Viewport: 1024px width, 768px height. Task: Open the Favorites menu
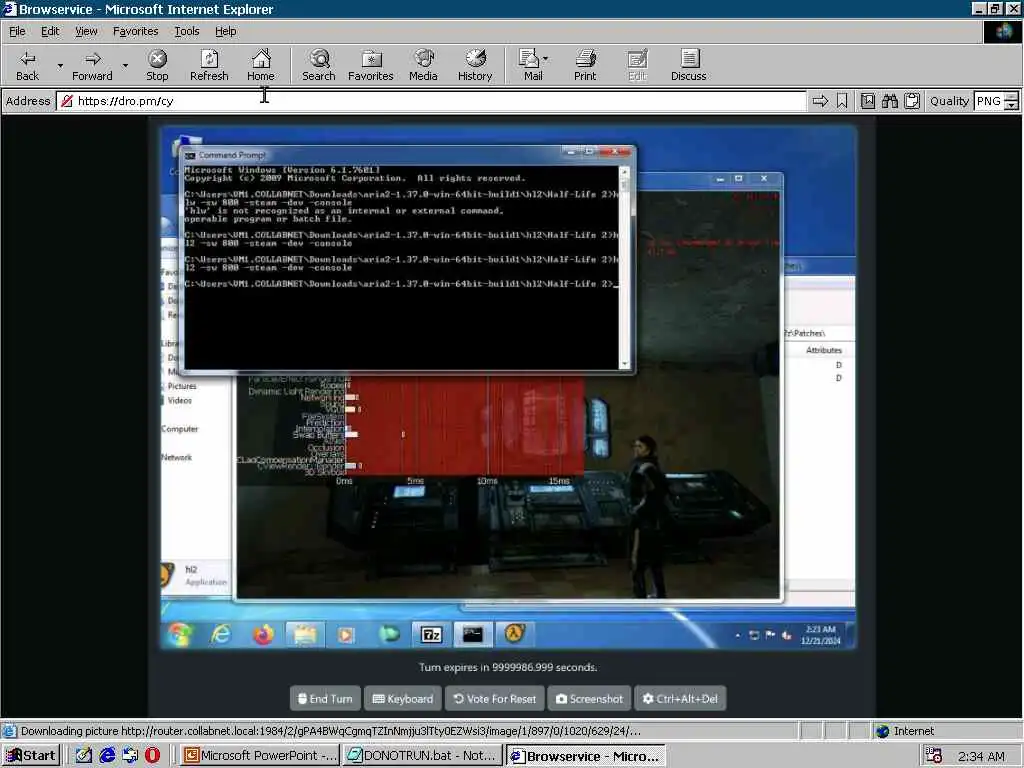click(x=135, y=31)
